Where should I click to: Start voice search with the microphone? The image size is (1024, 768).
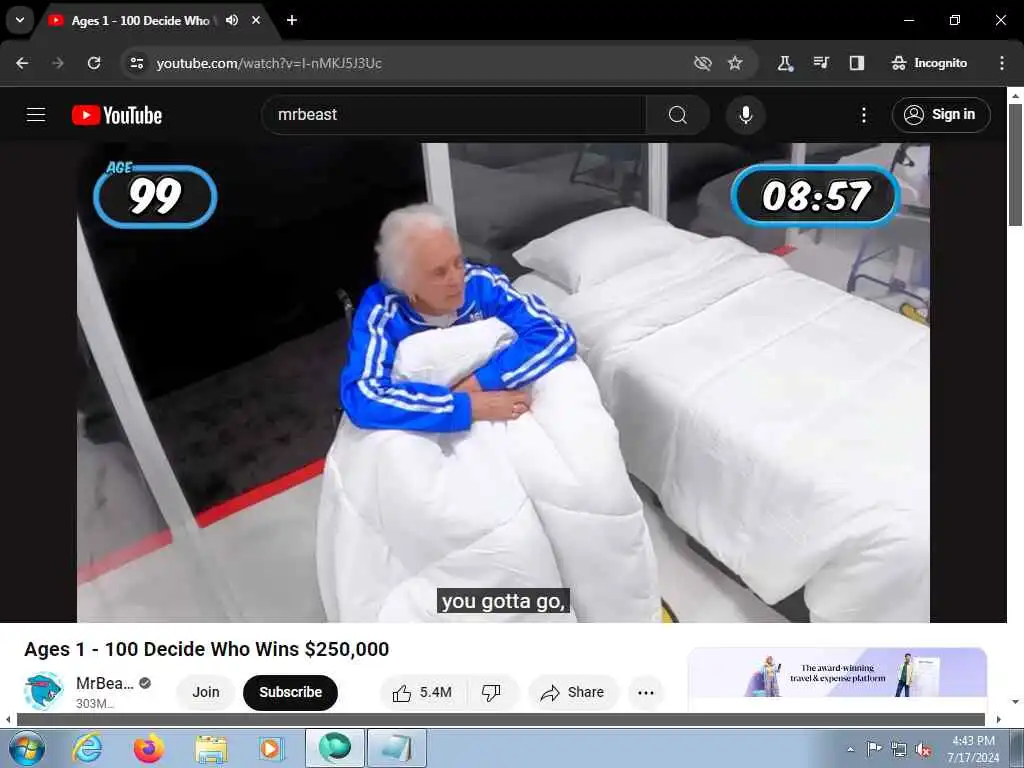[746, 115]
